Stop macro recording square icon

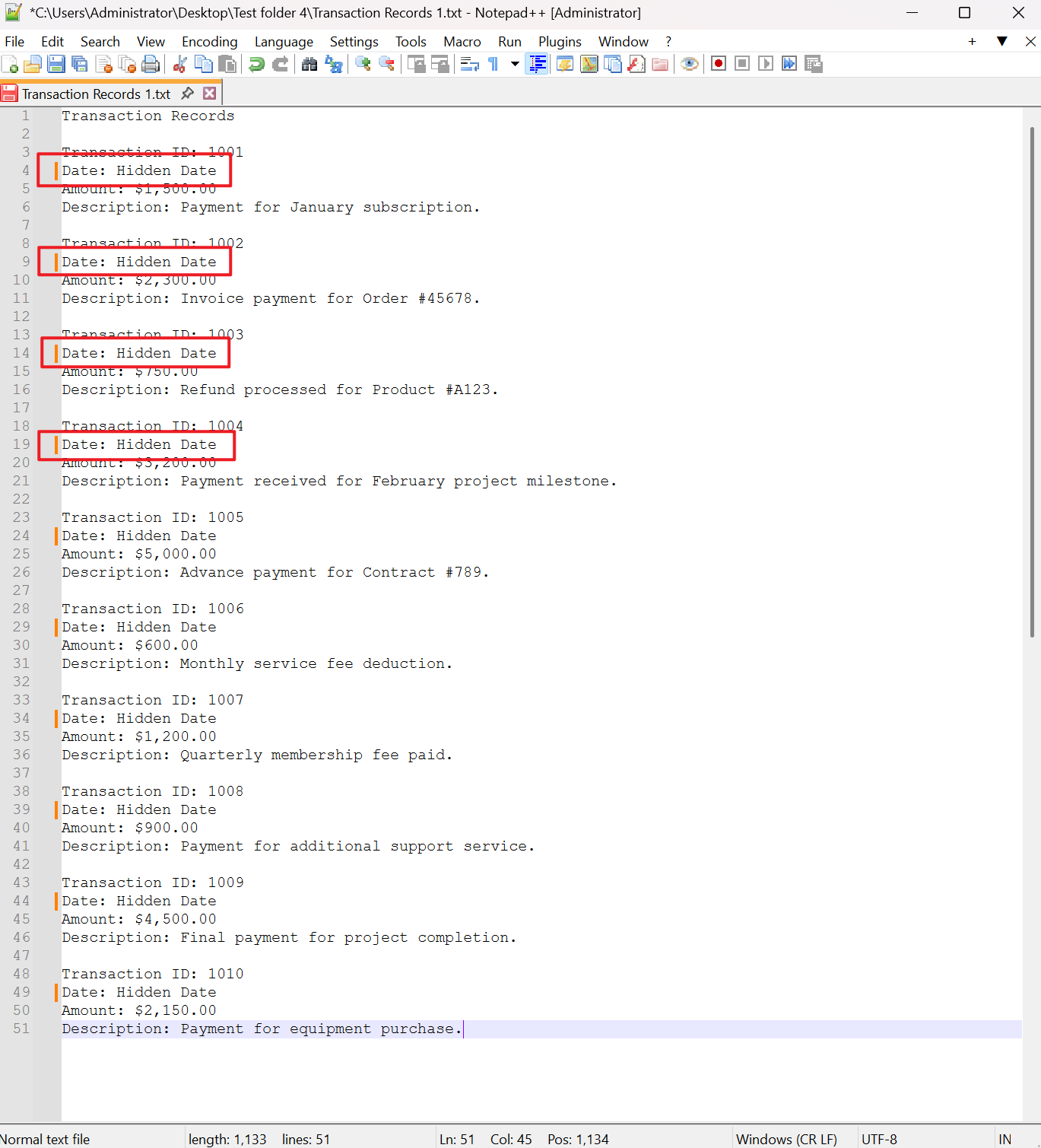click(742, 64)
